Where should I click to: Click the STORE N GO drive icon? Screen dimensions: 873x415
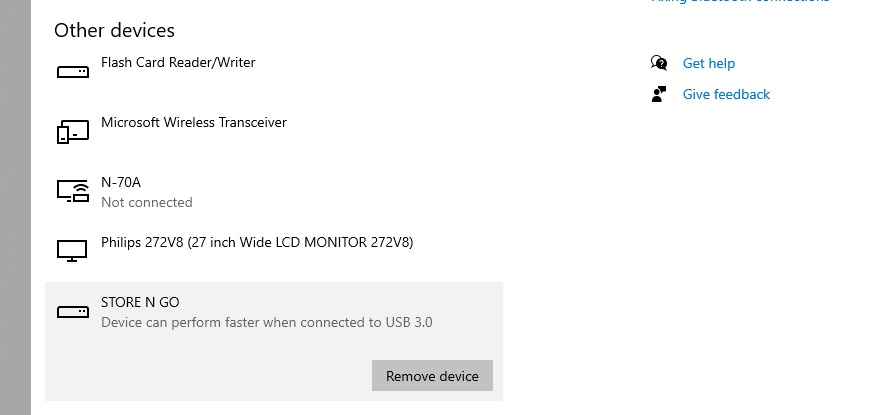coord(73,312)
